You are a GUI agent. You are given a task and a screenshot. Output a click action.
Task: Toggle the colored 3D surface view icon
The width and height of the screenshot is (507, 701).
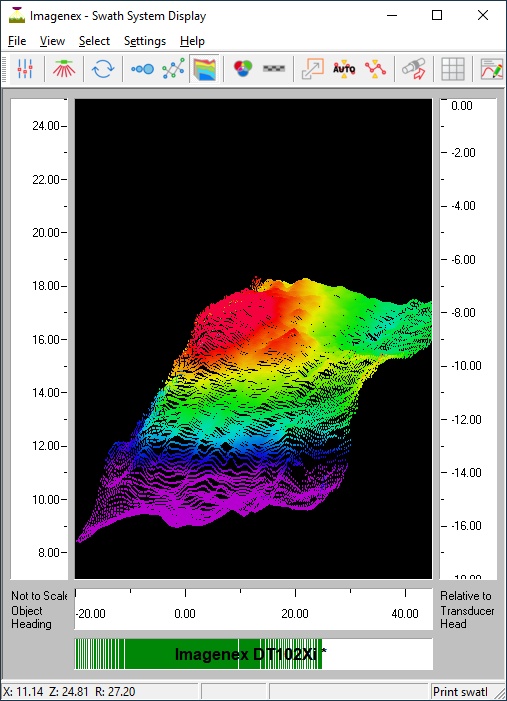pos(204,69)
